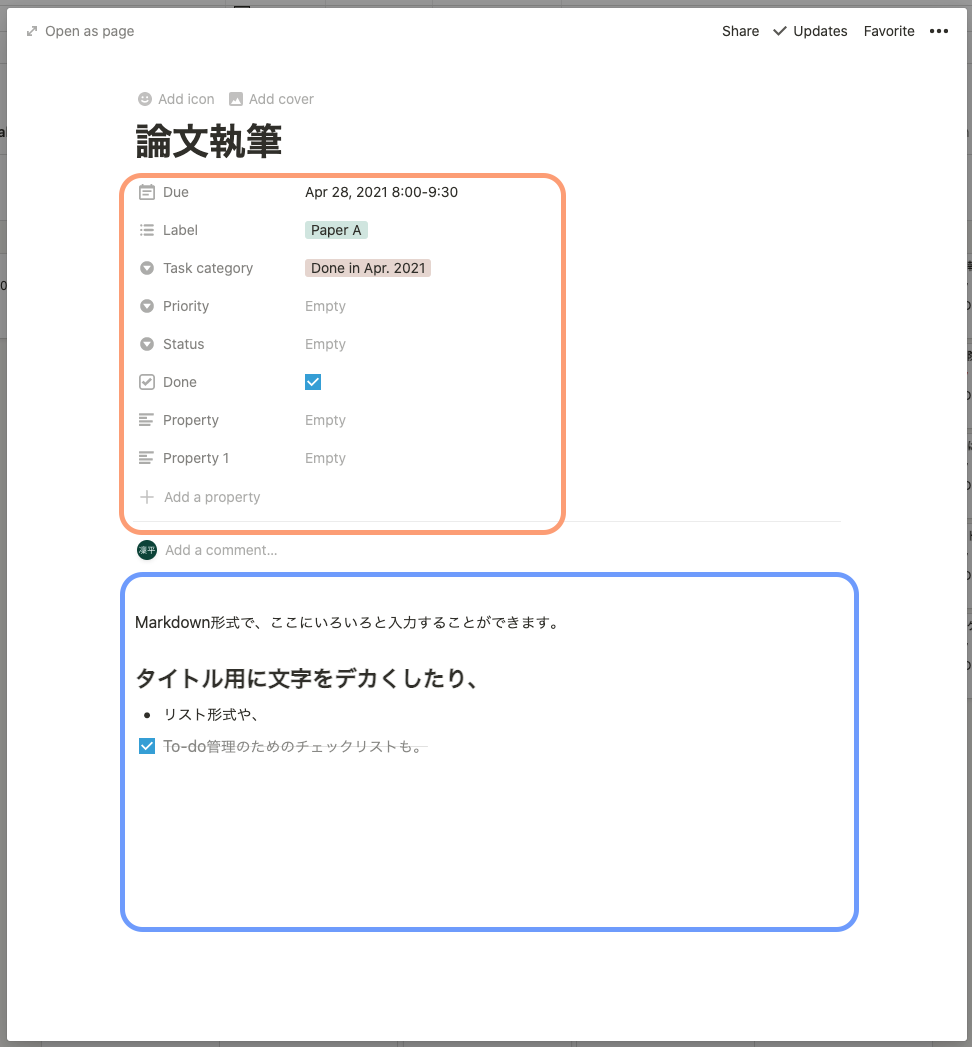Viewport: 972px width, 1047px height.
Task: Click the Status property icon
Action: tap(146, 344)
